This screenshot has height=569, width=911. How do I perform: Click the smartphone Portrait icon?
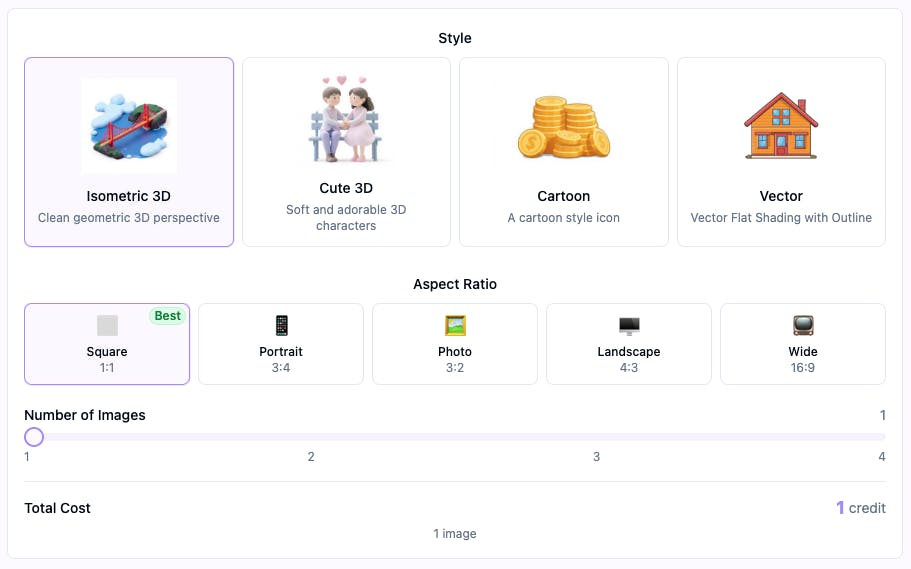pyautogui.click(x=281, y=325)
